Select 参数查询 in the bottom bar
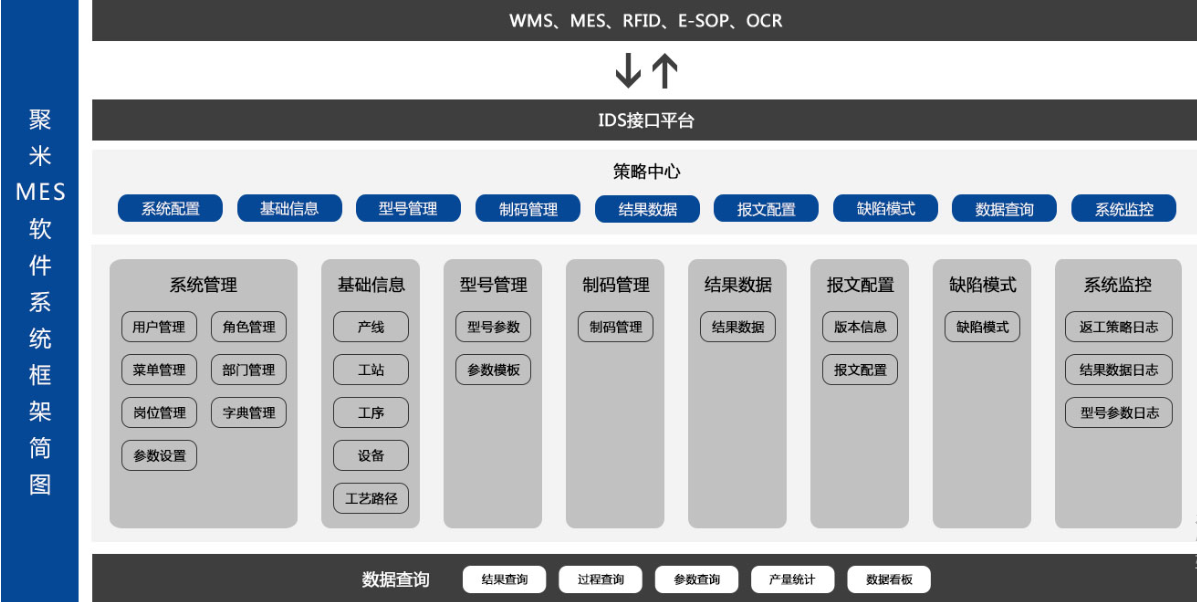The image size is (1197, 602). (x=697, y=580)
